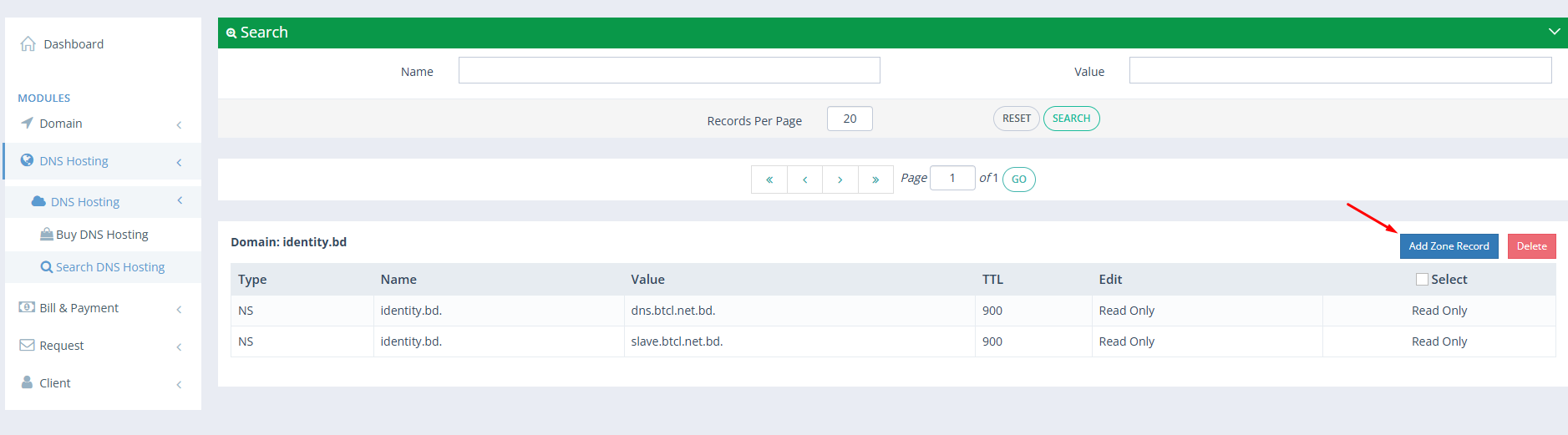This screenshot has width=1568, height=435.
Task: Click the Client user icon
Action: [27, 382]
